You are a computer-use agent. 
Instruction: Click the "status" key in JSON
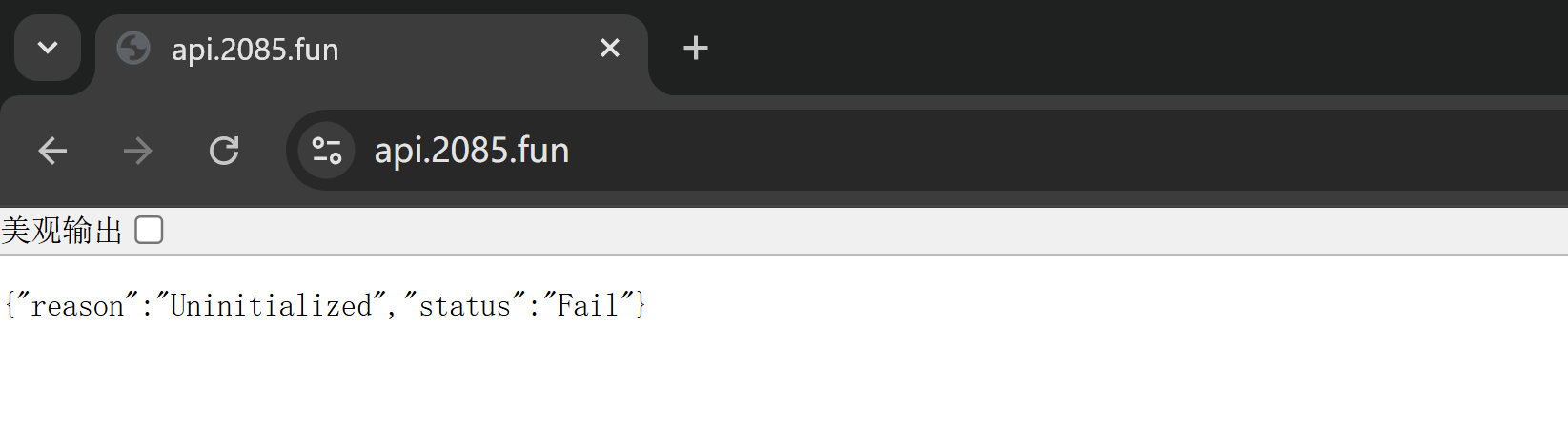pyautogui.click(x=465, y=306)
